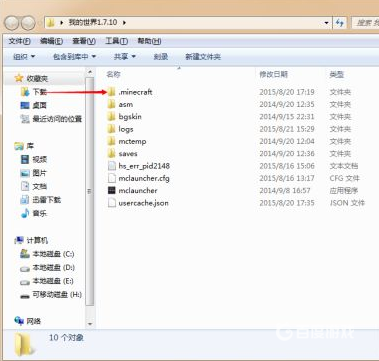This screenshot has width=379, height=361.
Task: Open 下载 in favorites
Action: (x=40, y=92)
